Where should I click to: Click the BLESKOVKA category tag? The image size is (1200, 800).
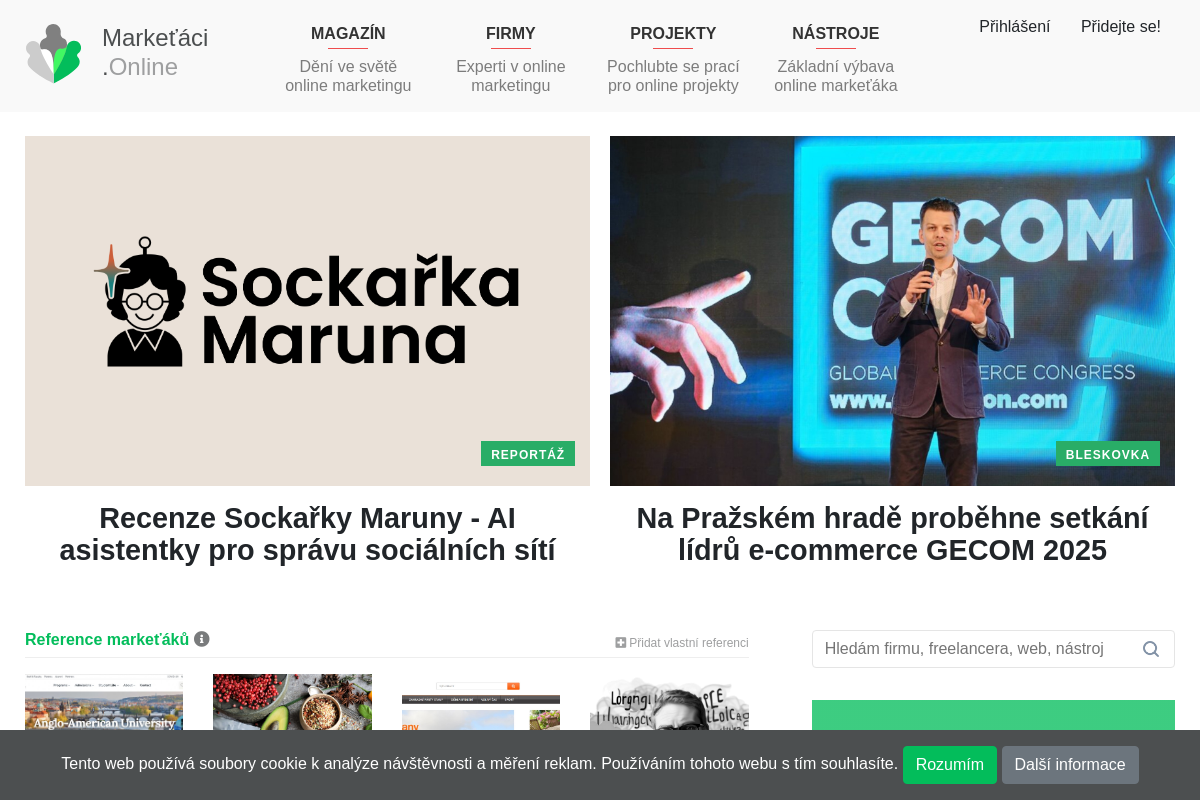[1108, 454]
